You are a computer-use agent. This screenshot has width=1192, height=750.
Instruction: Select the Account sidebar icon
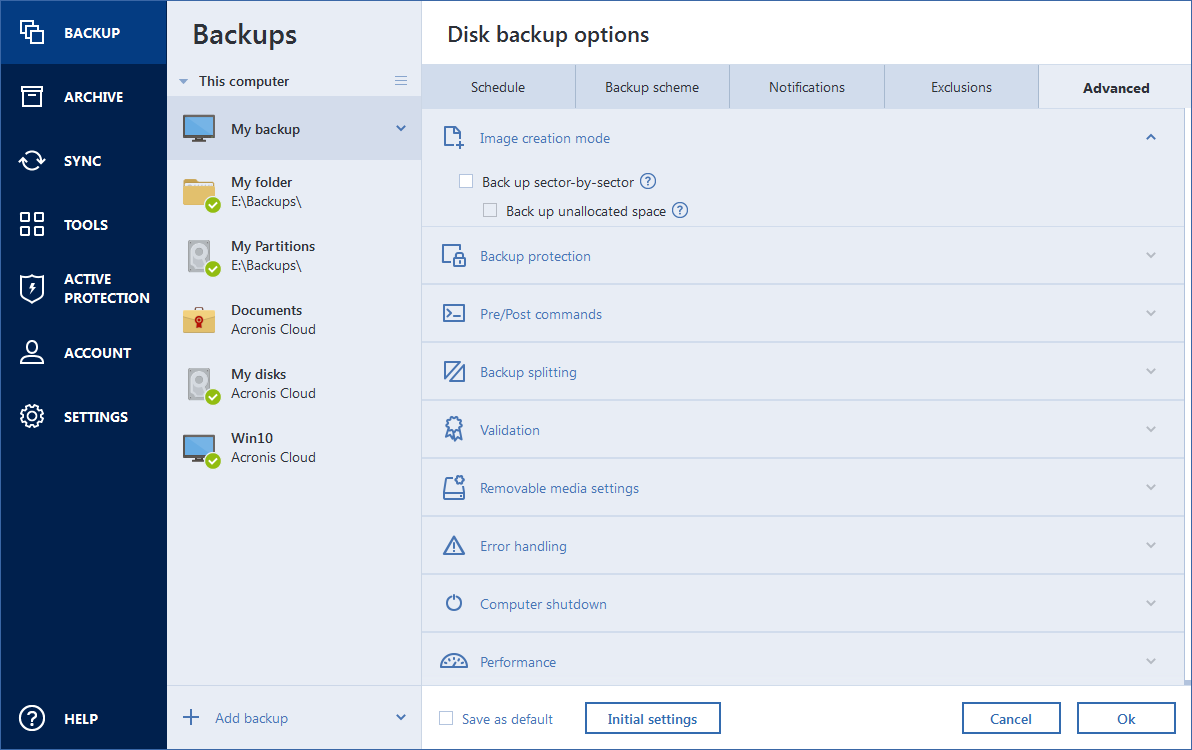(x=31, y=352)
